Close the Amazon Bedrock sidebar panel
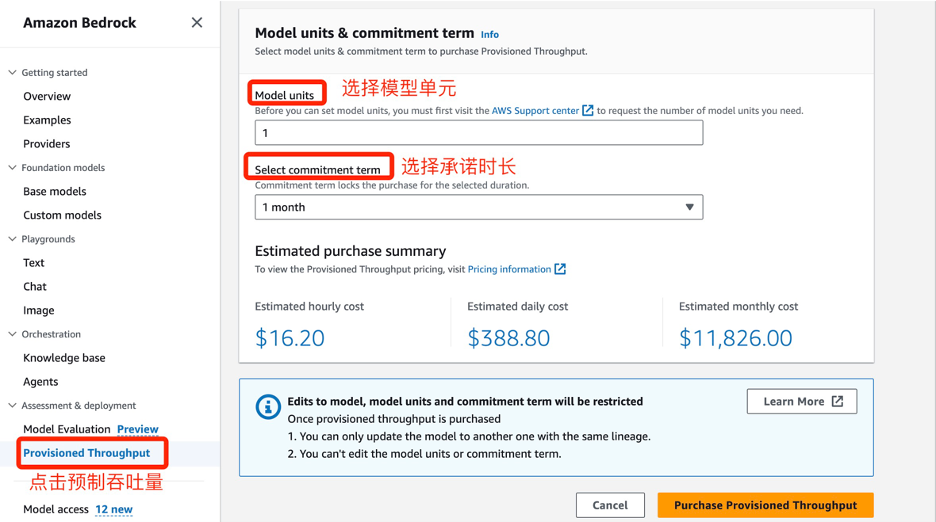Screen dimensions: 936x522 coord(196,23)
